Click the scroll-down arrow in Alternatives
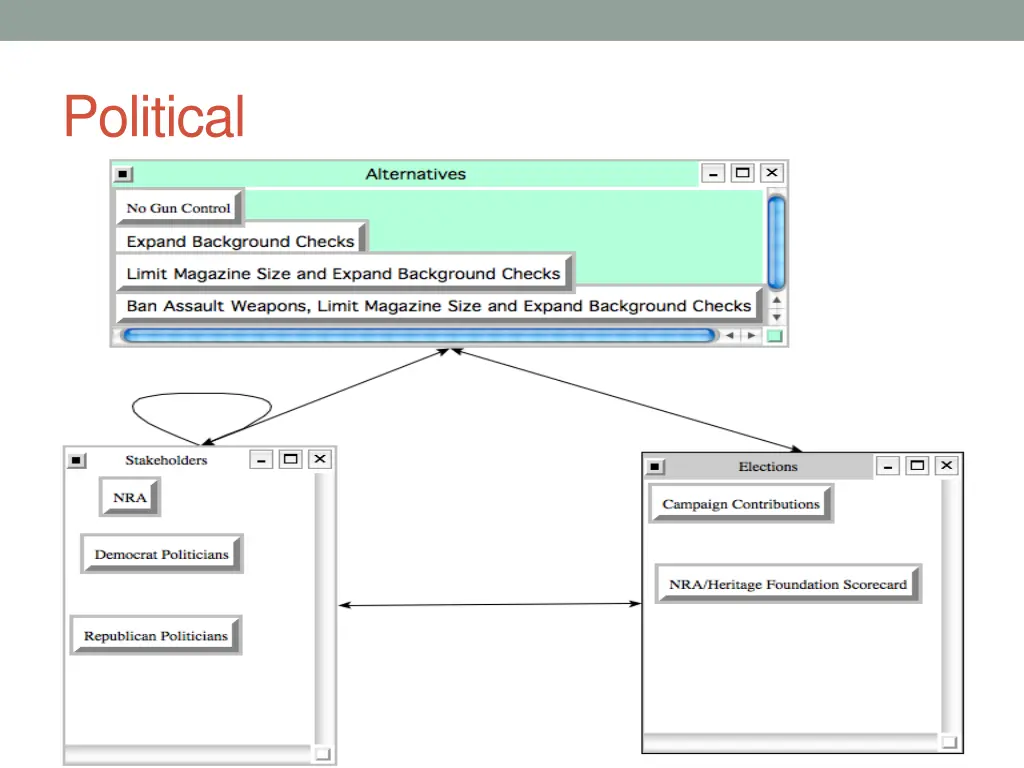The width and height of the screenshot is (1024, 768). click(776, 317)
